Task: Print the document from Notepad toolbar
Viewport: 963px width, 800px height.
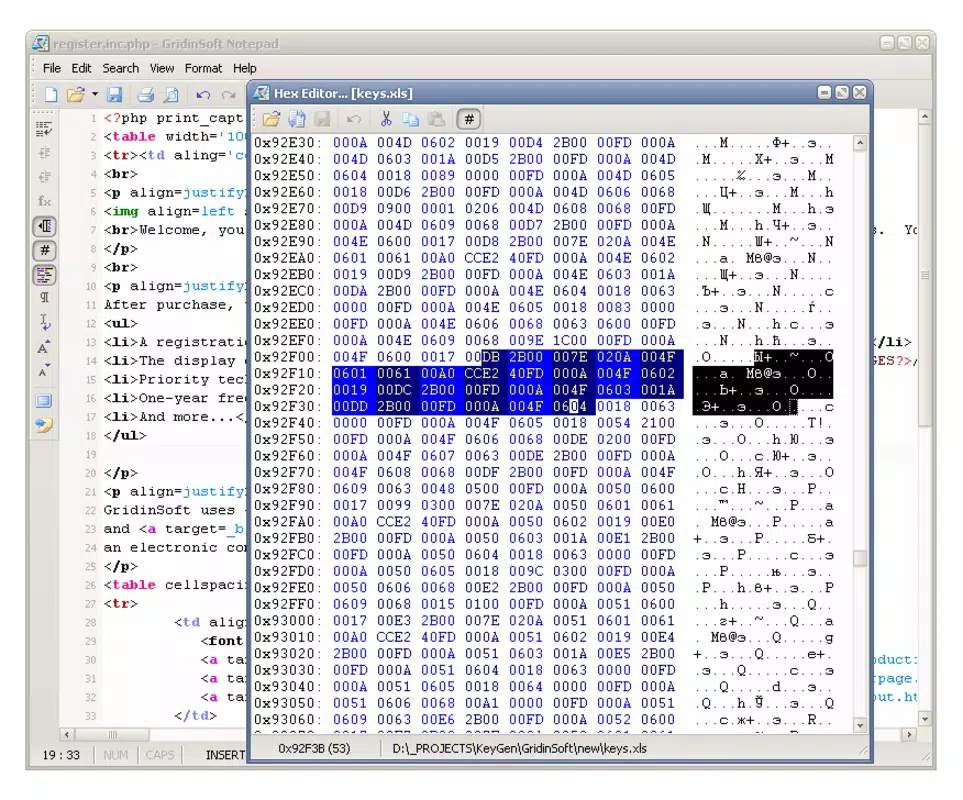Action: click(146, 95)
